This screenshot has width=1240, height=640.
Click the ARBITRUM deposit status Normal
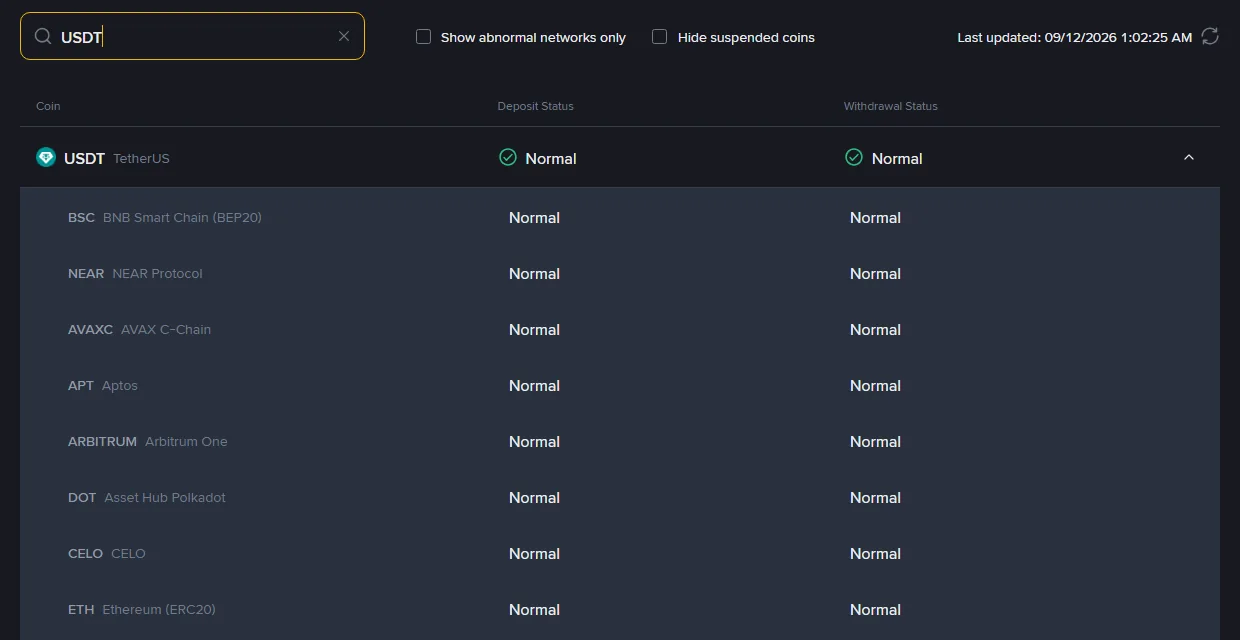(534, 441)
